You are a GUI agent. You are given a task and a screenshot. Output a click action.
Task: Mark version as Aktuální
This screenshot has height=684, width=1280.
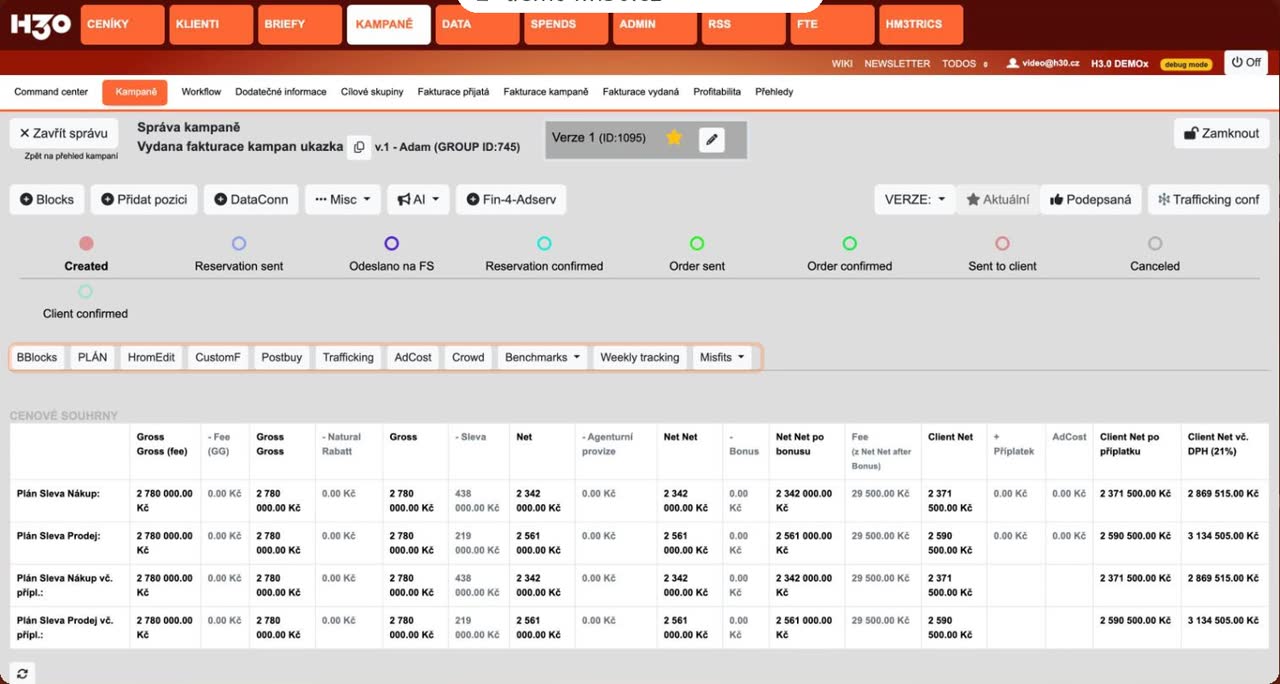pos(997,199)
